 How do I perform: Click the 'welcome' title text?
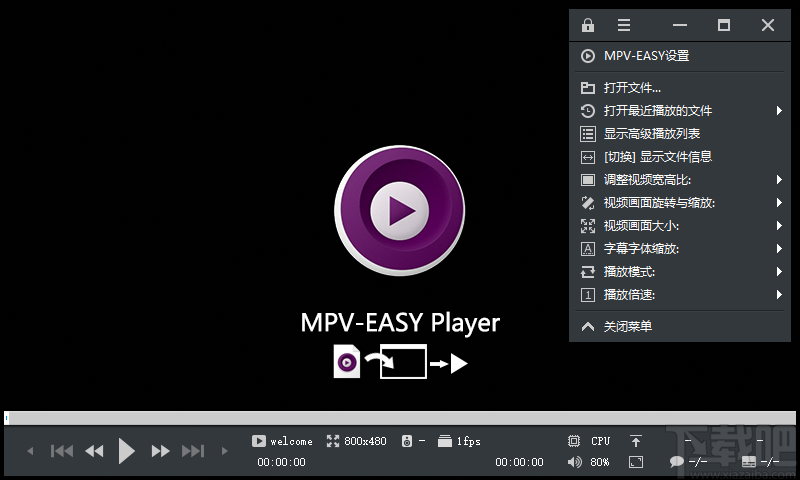291,441
